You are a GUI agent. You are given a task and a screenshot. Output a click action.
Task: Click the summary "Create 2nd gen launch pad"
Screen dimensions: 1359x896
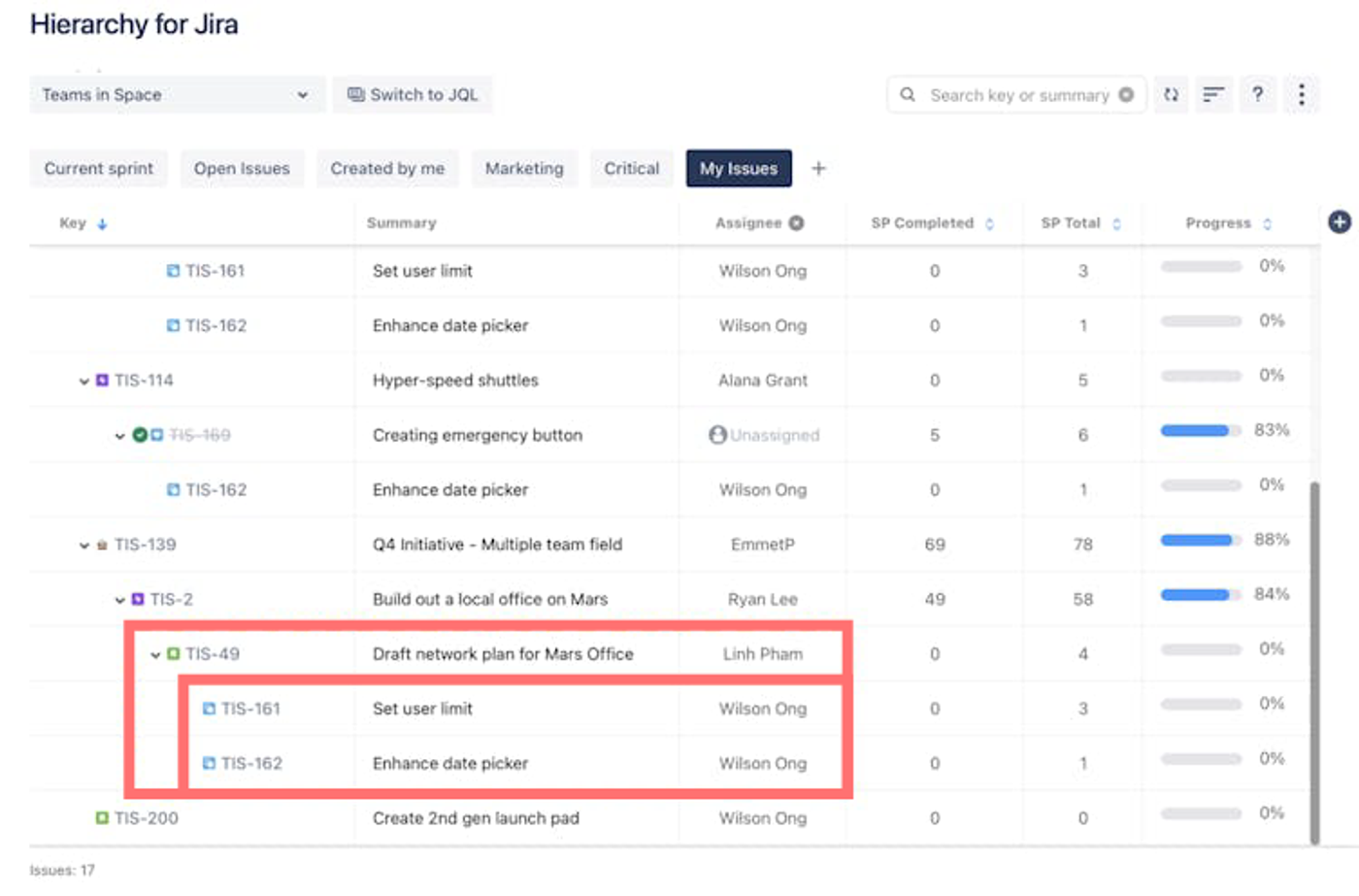[476, 818]
